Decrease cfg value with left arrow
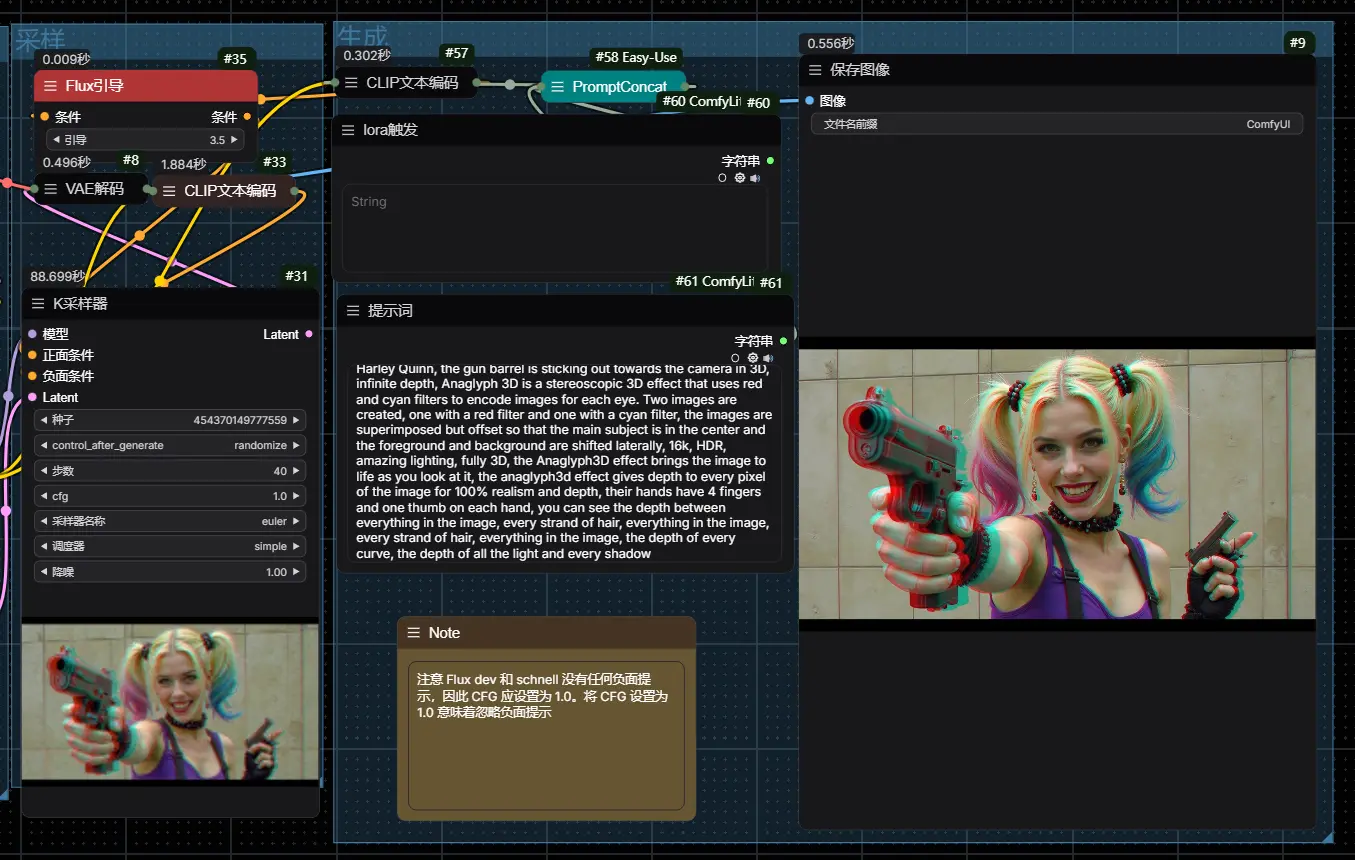Screen dimensions: 1355x860 [44, 496]
